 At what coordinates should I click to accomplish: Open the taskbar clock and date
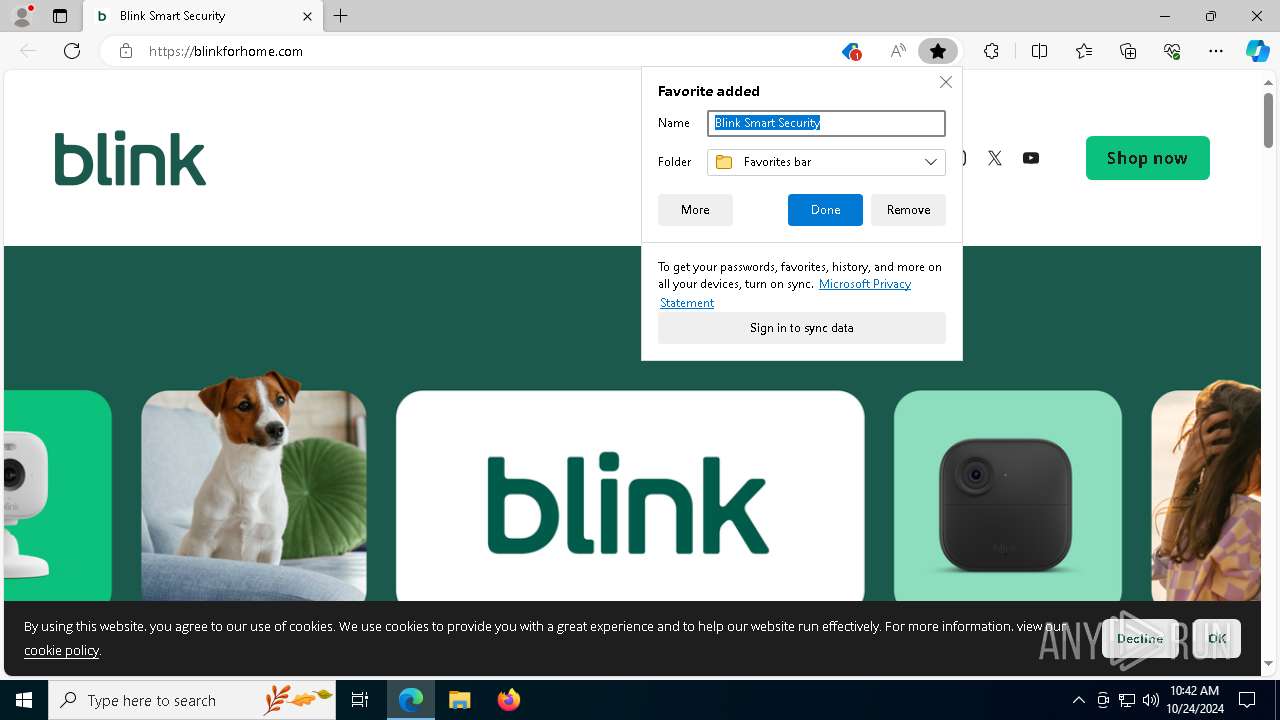[1194, 700]
